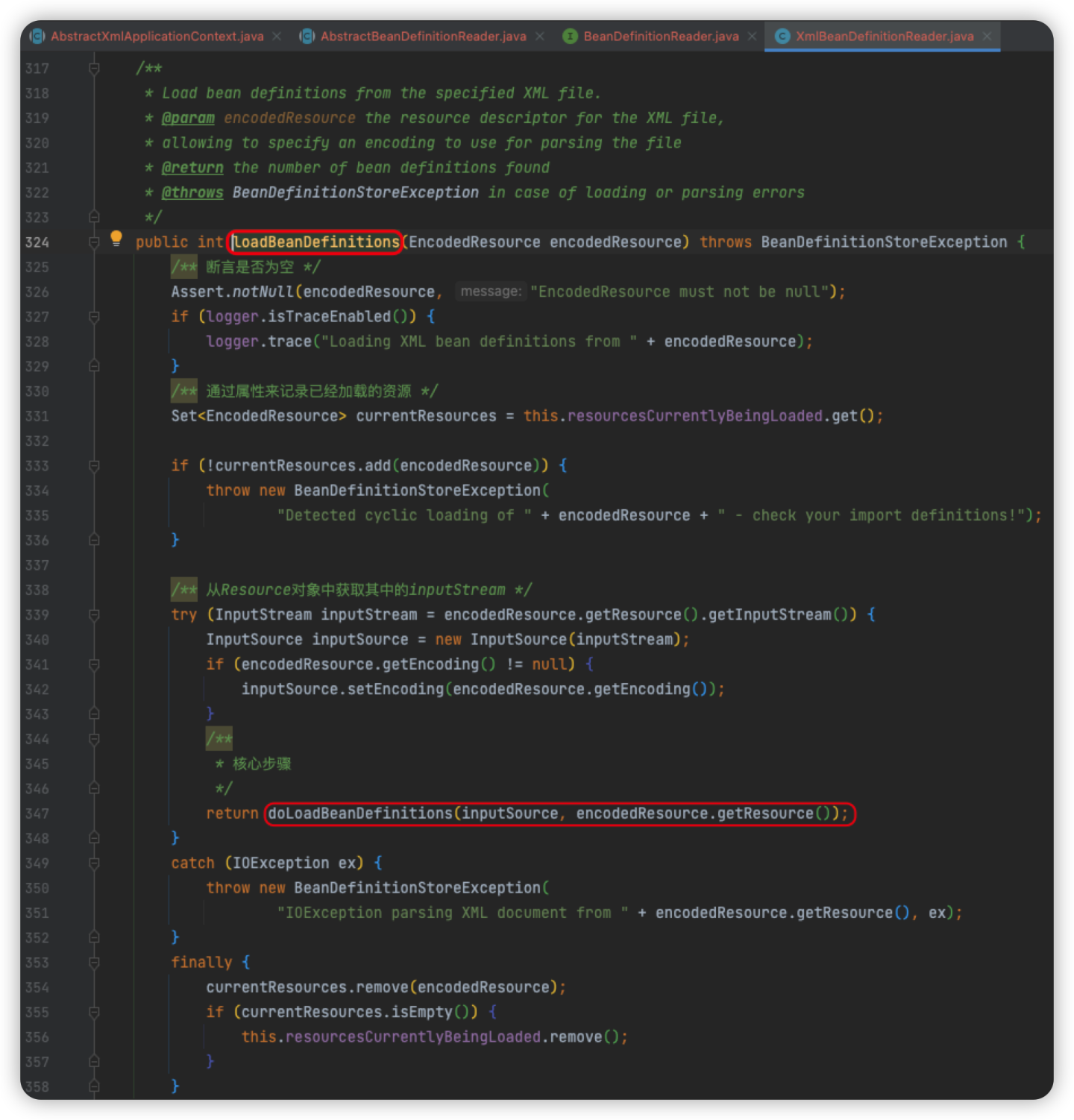1074x1120 pixels.
Task: Click "Detected cyclic loading of" string
Action: [404, 515]
